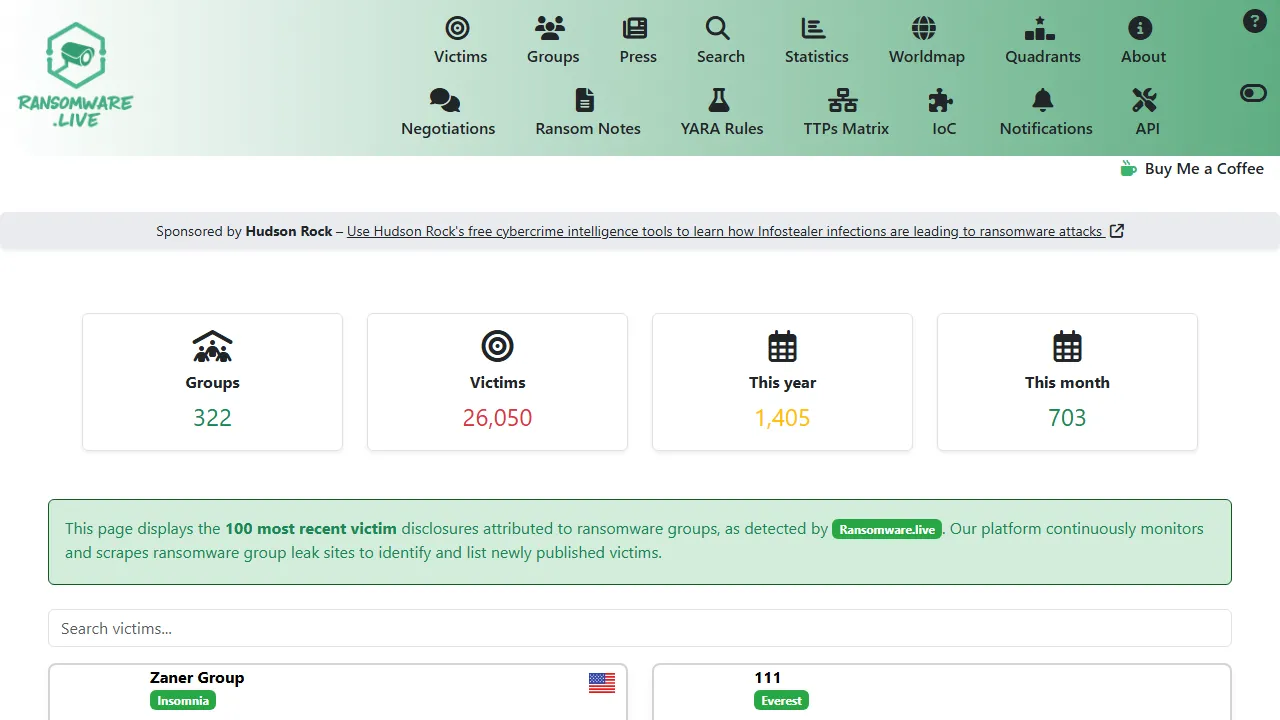
Task: View Statistics via the bar chart icon
Action: click(x=816, y=29)
